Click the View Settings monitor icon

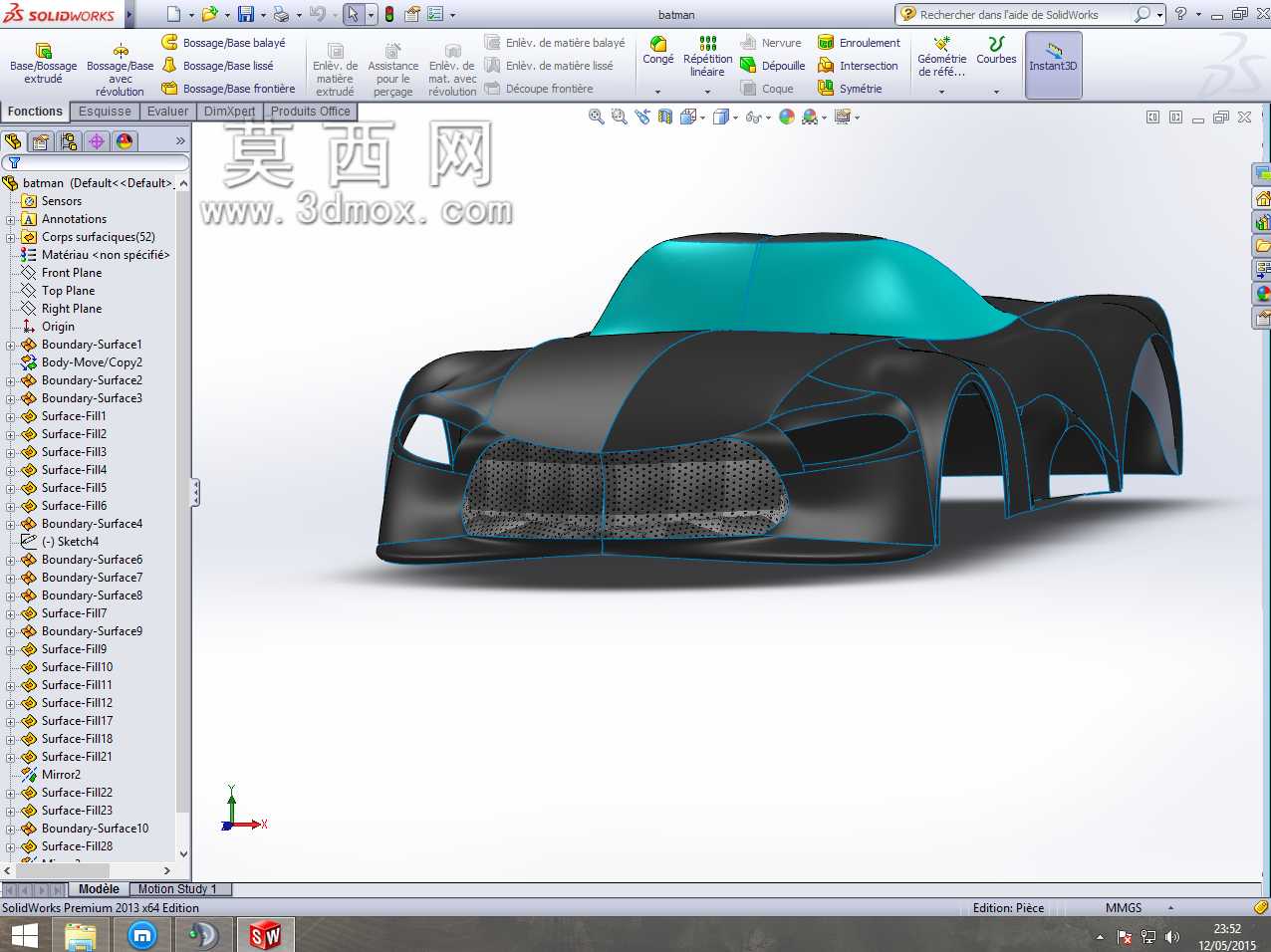pyautogui.click(x=843, y=117)
